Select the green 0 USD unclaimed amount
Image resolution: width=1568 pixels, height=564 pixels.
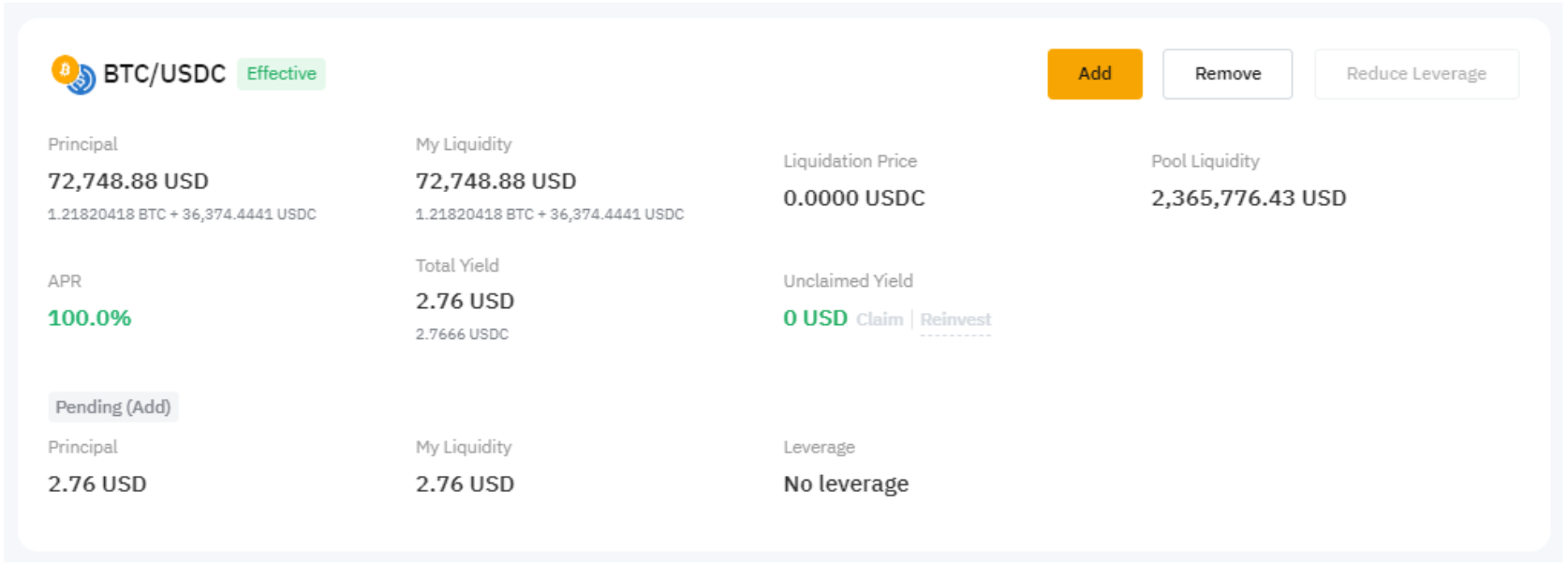click(x=815, y=319)
